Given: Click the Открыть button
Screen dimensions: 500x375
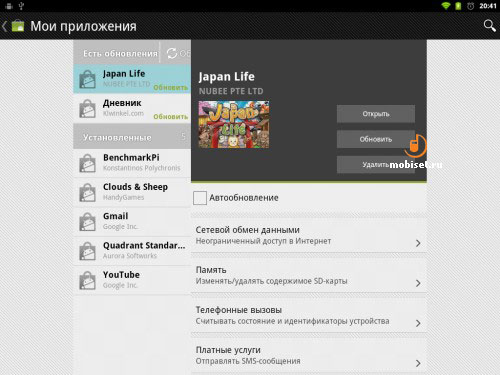Looking at the screenshot, I should 376,114.
